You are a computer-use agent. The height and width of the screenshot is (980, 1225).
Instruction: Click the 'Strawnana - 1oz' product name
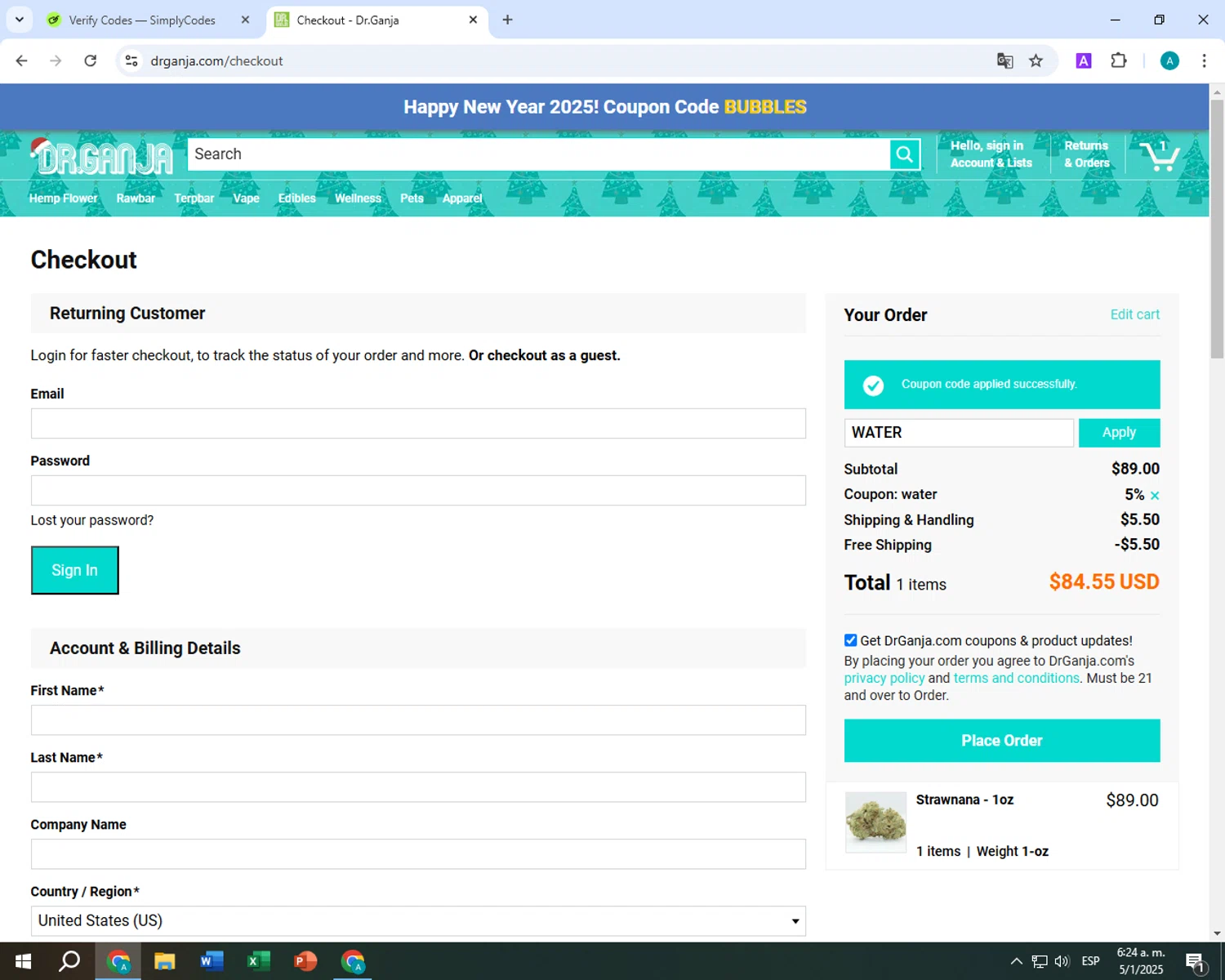coord(964,800)
